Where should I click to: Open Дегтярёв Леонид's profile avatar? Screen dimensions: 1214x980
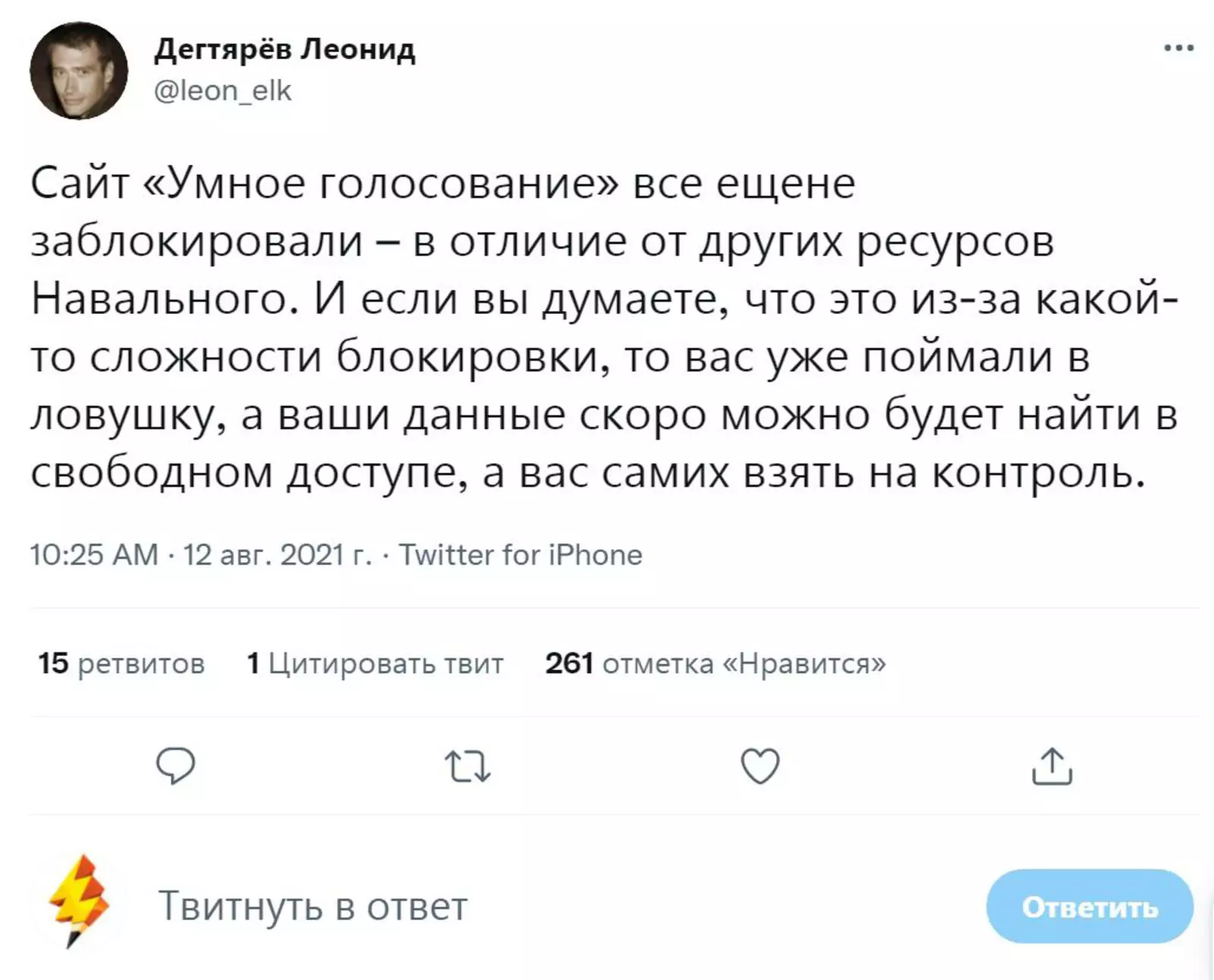tap(79, 71)
